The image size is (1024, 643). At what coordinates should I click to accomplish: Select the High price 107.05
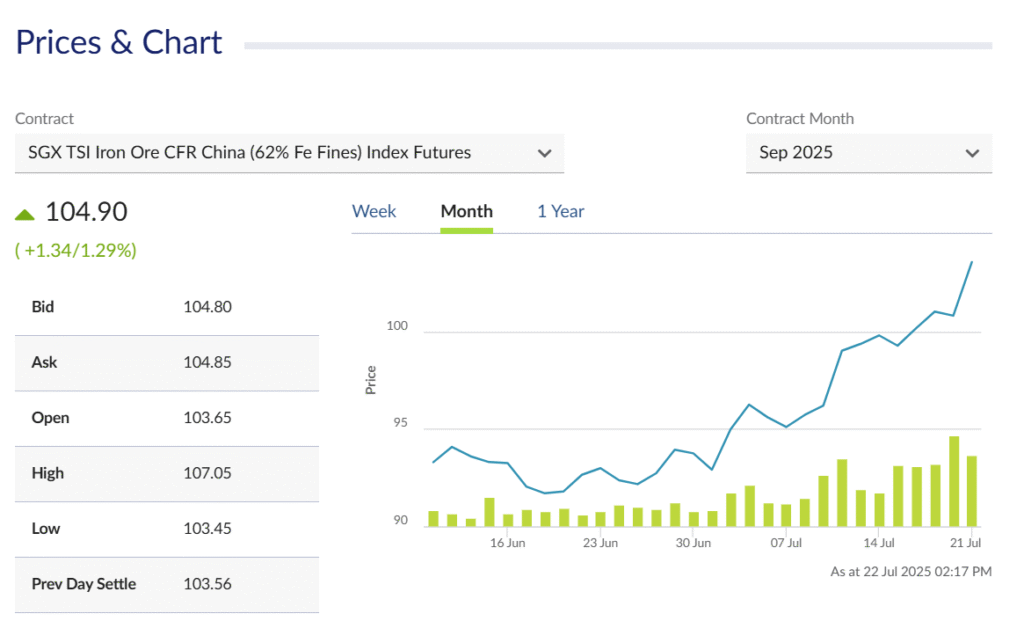pos(207,473)
